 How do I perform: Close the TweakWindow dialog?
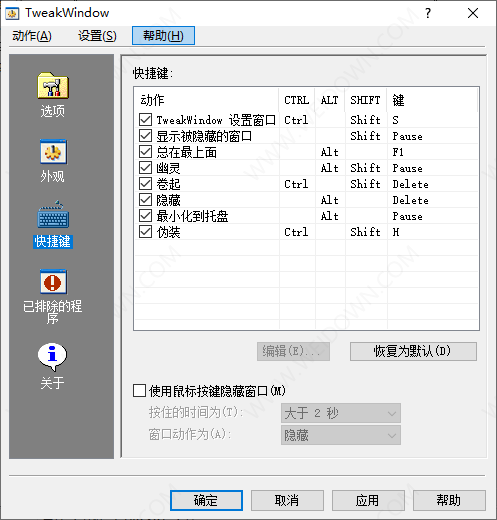pyautogui.click(x=473, y=13)
